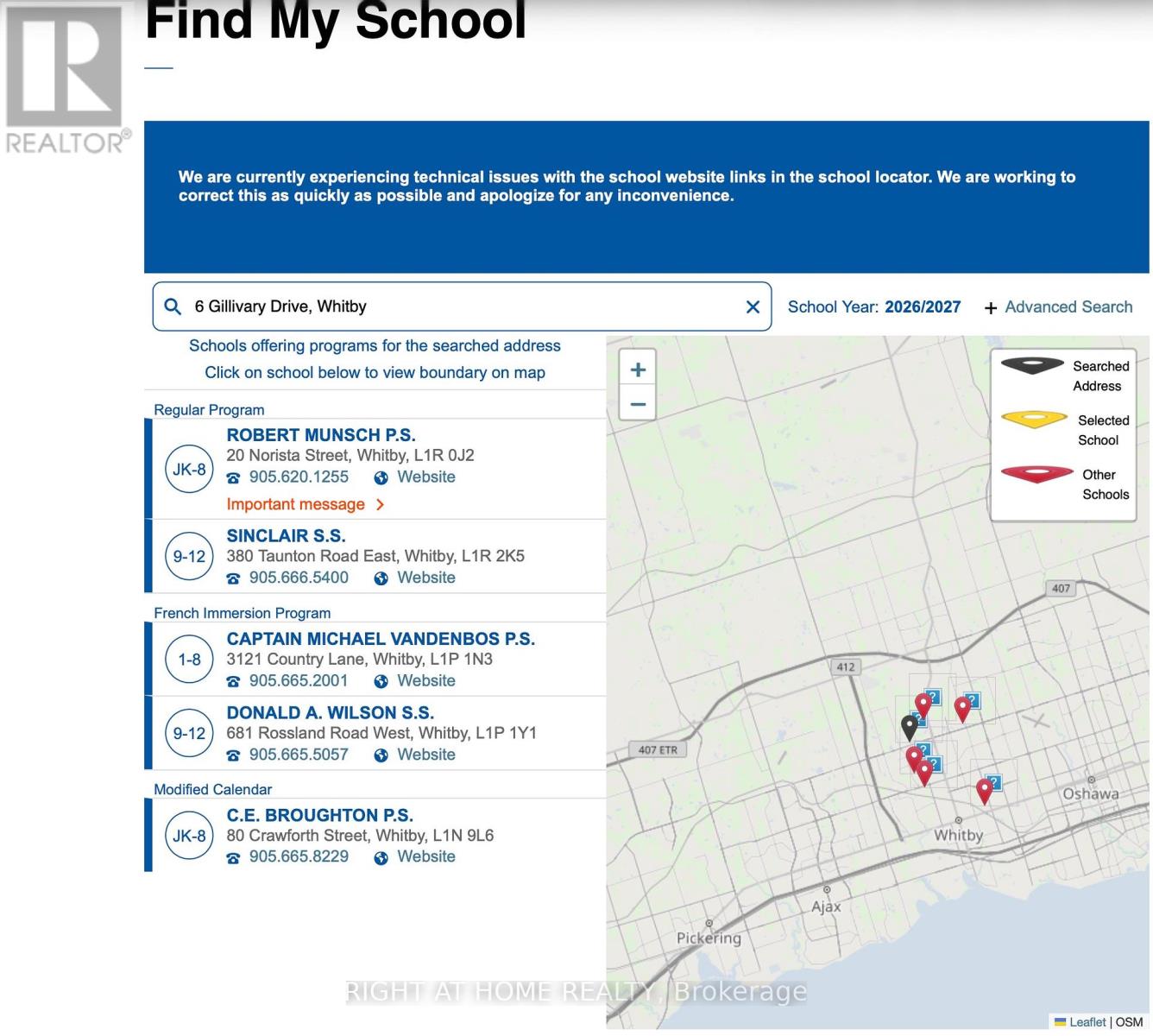Click the globe icon for C.E. Broughton P.S.
1153x1036 pixels.
[x=381, y=858]
